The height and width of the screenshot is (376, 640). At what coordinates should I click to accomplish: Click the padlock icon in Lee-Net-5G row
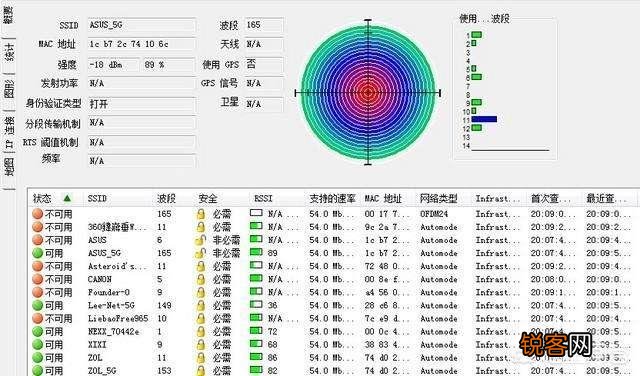click(x=200, y=305)
